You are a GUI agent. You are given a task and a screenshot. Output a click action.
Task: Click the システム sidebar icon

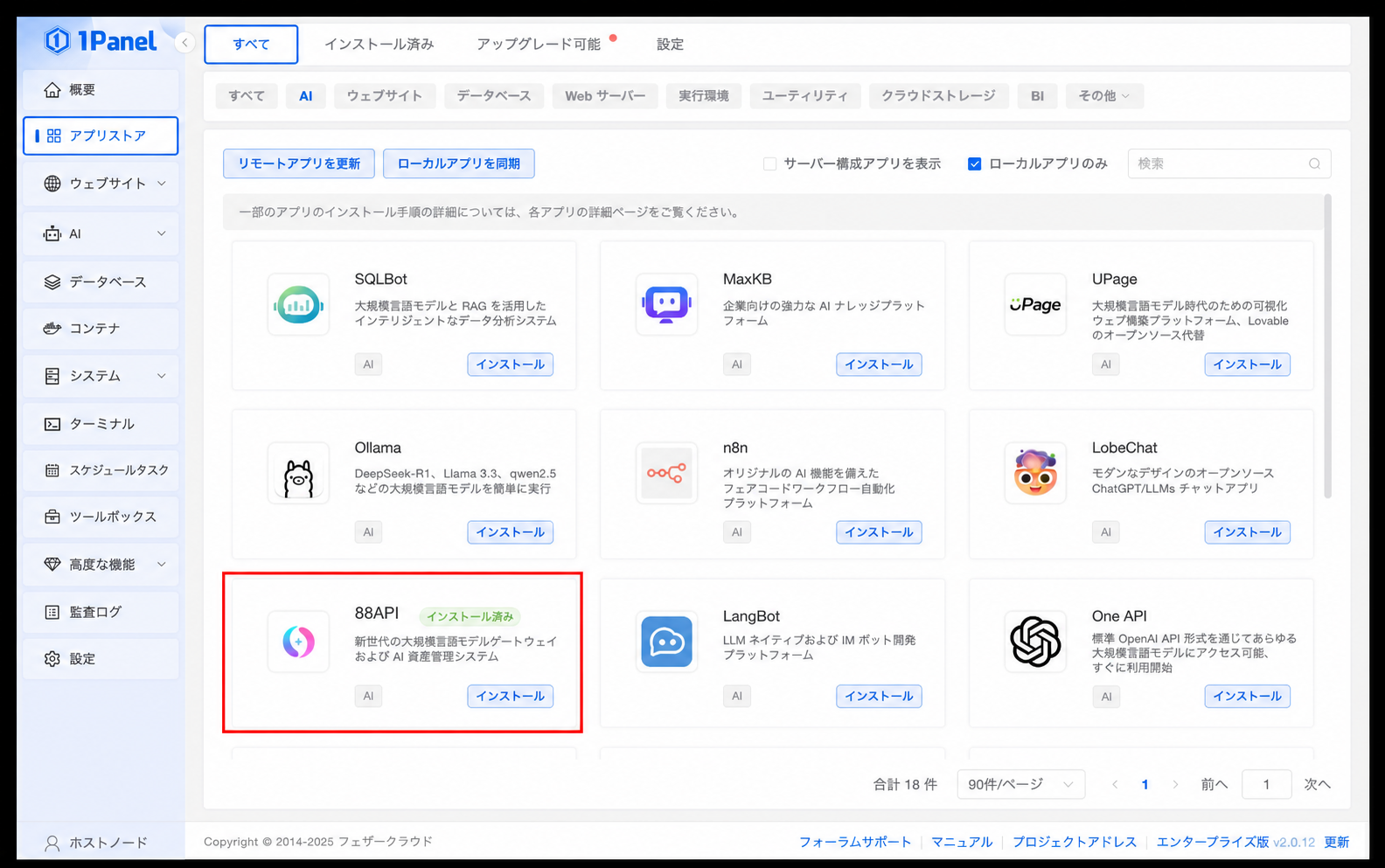point(52,376)
